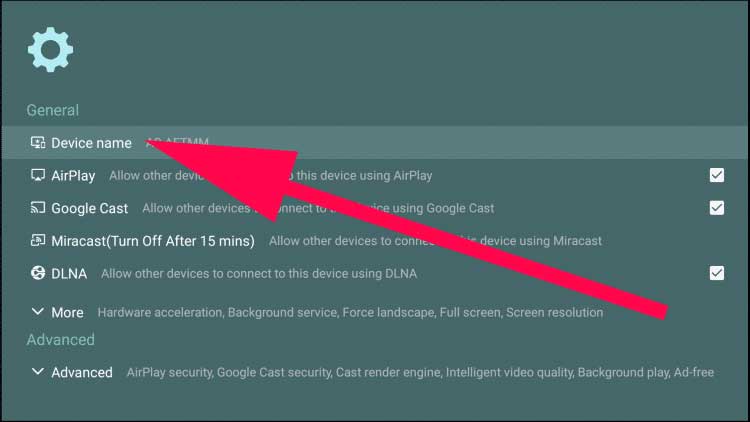
Task: Disable the AirPlay checkbox
Action: (x=717, y=175)
